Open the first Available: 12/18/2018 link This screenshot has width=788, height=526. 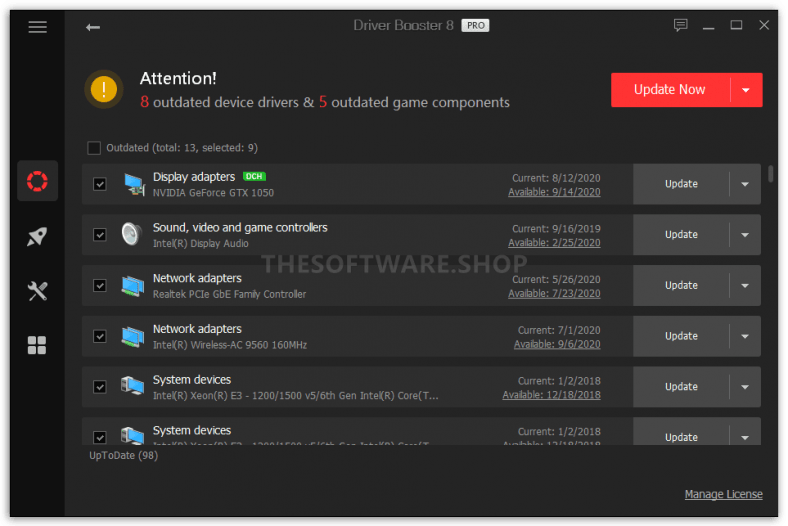pyautogui.click(x=551, y=395)
